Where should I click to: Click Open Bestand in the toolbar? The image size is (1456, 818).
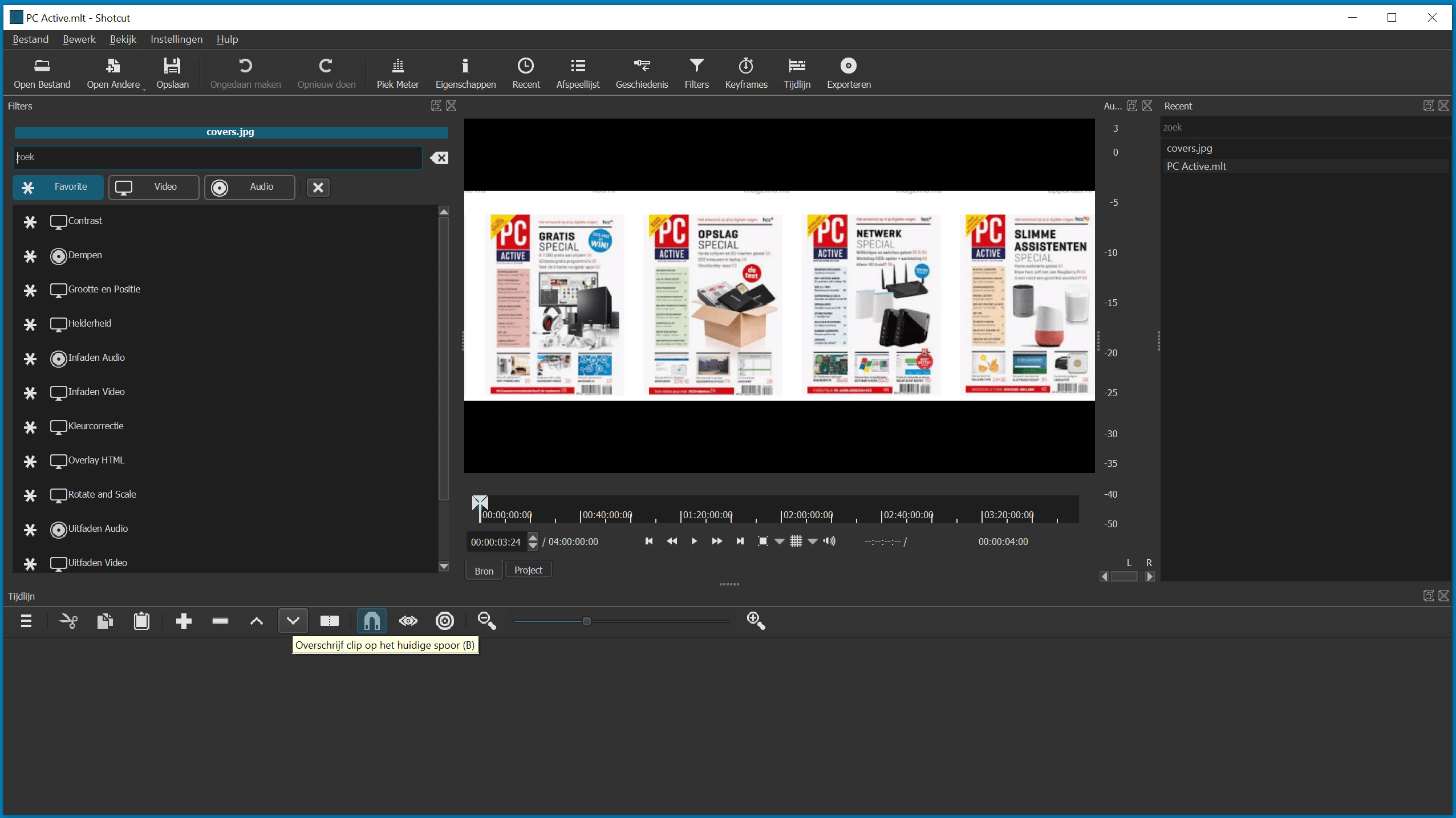tap(42, 74)
